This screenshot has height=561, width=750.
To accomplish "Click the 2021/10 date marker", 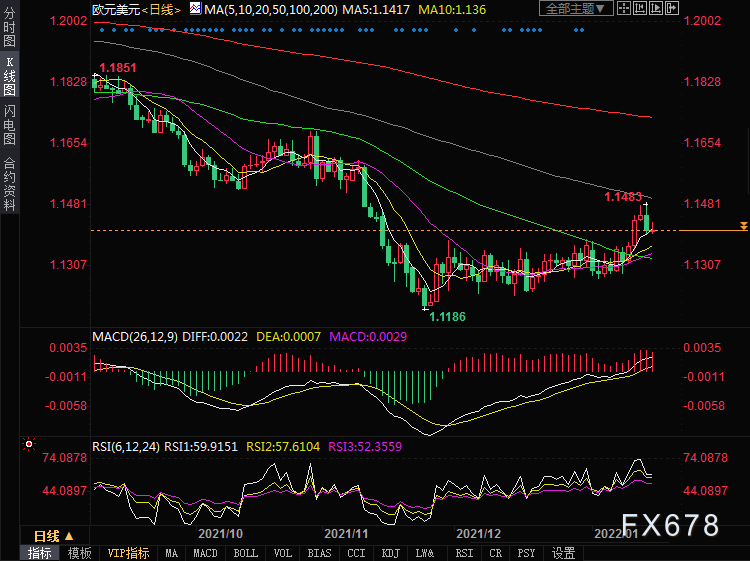I will tap(221, 534).
